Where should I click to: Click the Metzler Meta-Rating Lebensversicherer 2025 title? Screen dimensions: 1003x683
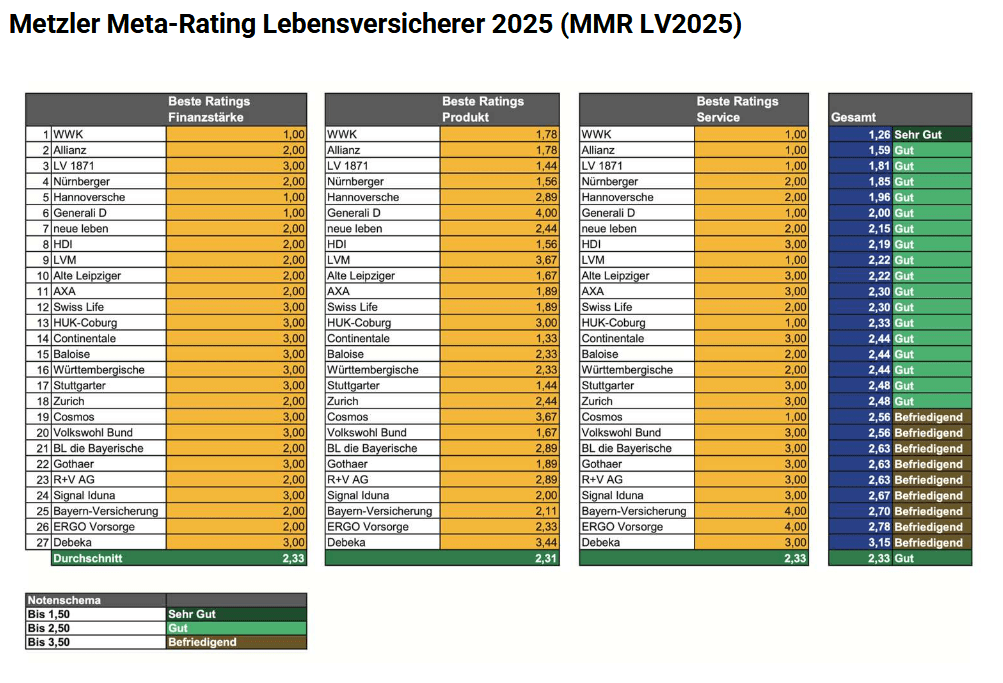[x=375, y=25]
